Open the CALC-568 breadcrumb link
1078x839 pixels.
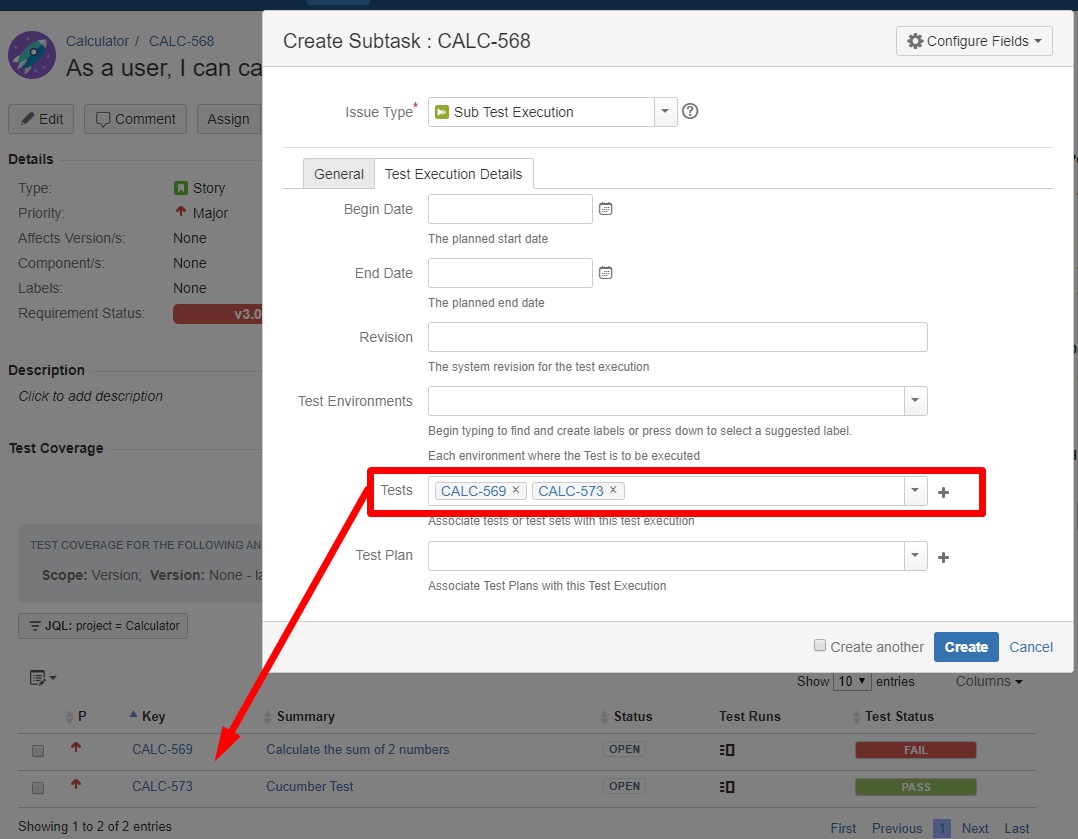(182, 41)
